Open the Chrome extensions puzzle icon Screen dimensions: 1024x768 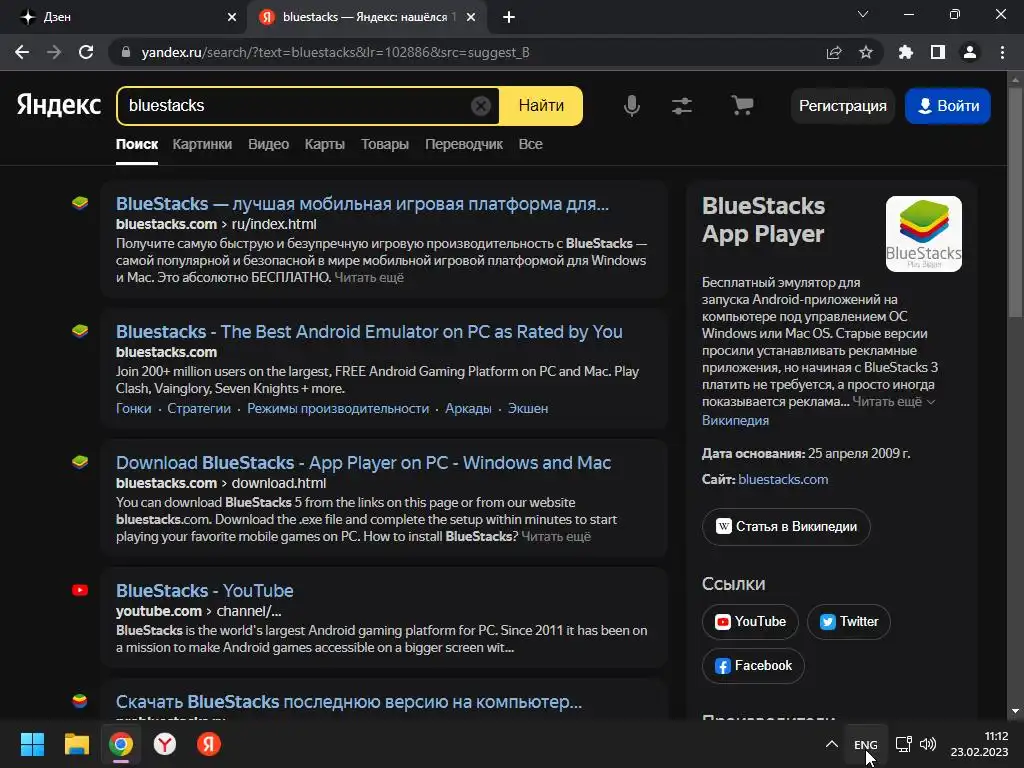(x=906, y=52)
